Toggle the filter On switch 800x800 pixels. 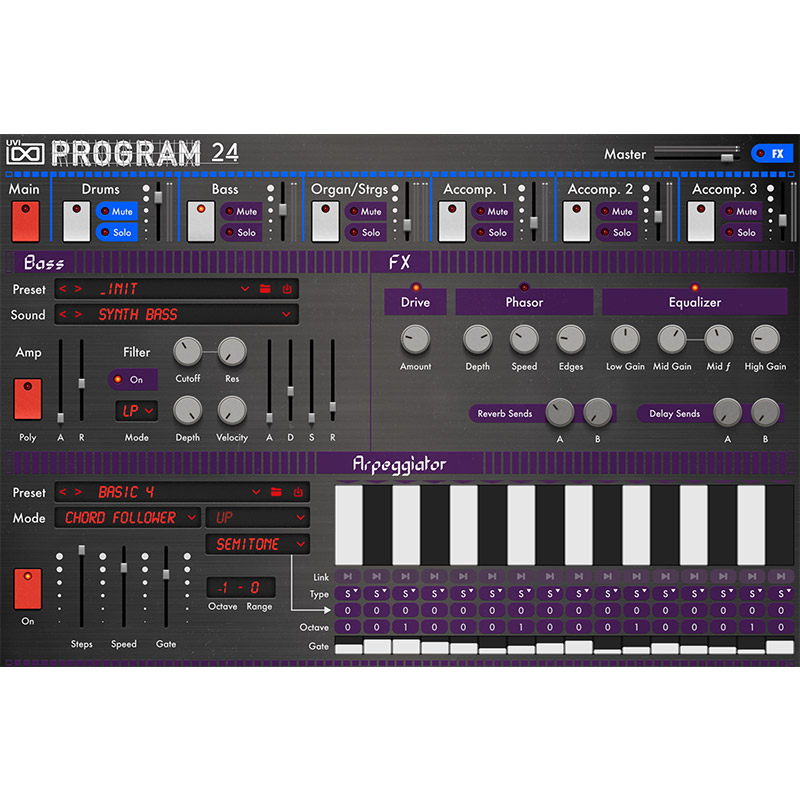(x=132, y=380)
